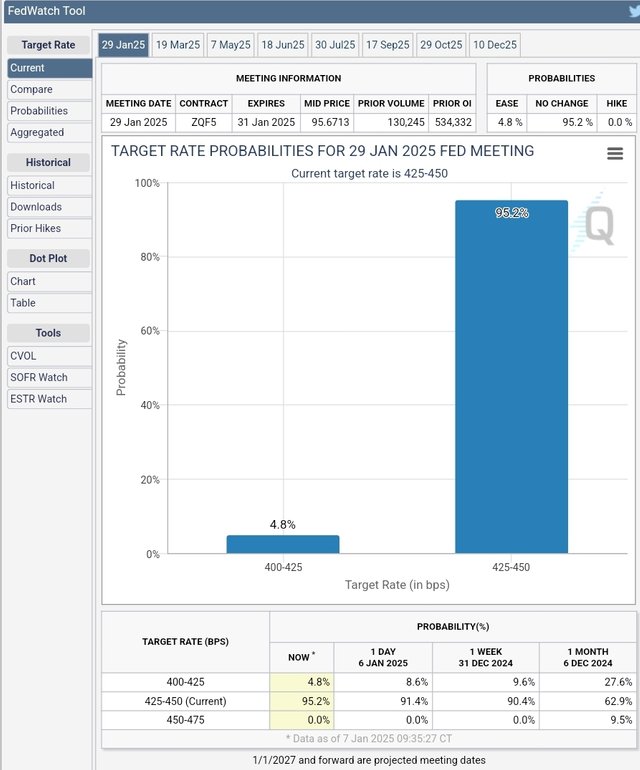Click the 91.4% one day value

pyautogui.click(x=414, y=701)
